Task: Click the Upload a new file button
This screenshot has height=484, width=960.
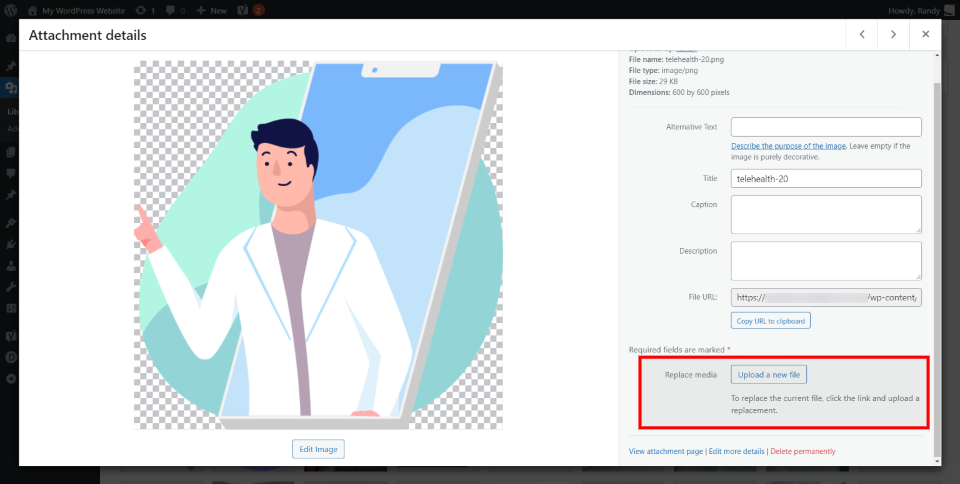Action: (769, 374)
